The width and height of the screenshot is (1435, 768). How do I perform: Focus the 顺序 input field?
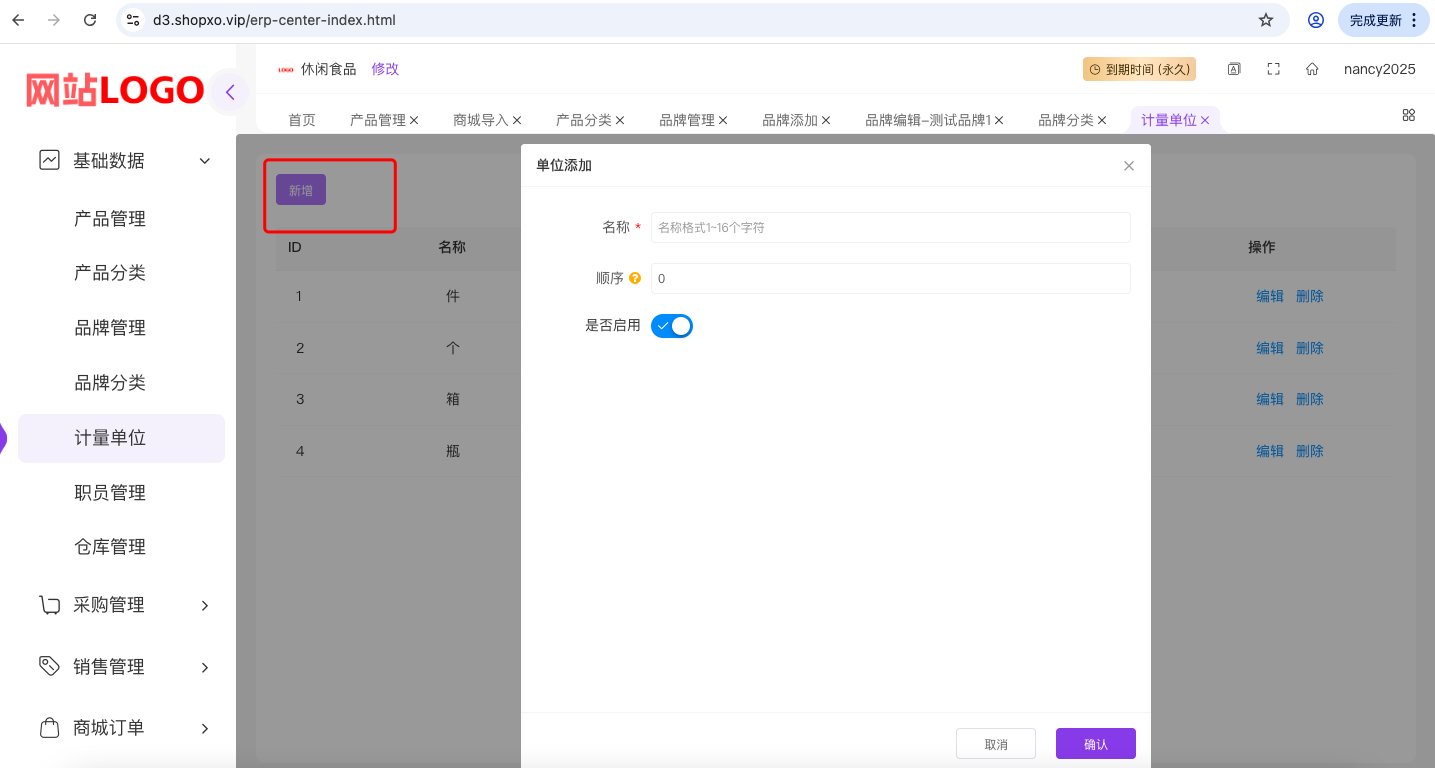tap(891, 279)
